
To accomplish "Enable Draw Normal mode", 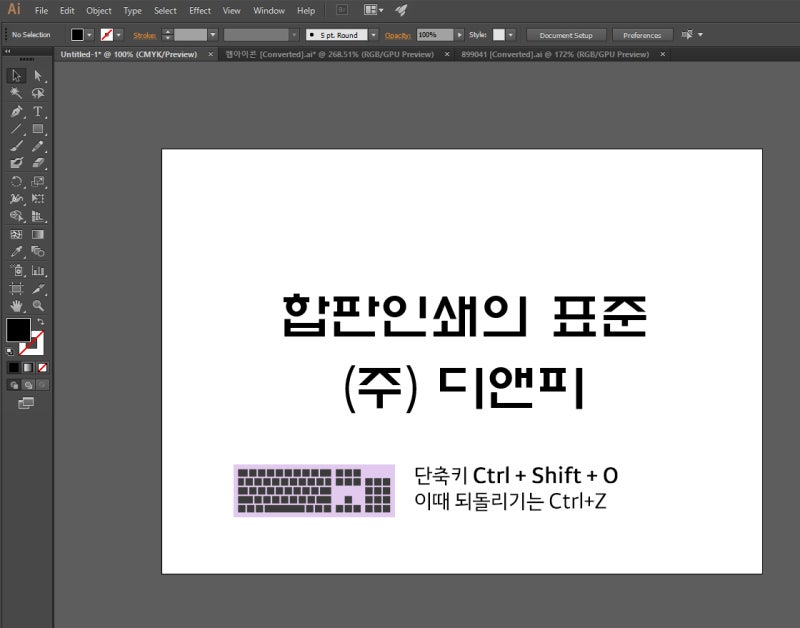I will [14, 385].
